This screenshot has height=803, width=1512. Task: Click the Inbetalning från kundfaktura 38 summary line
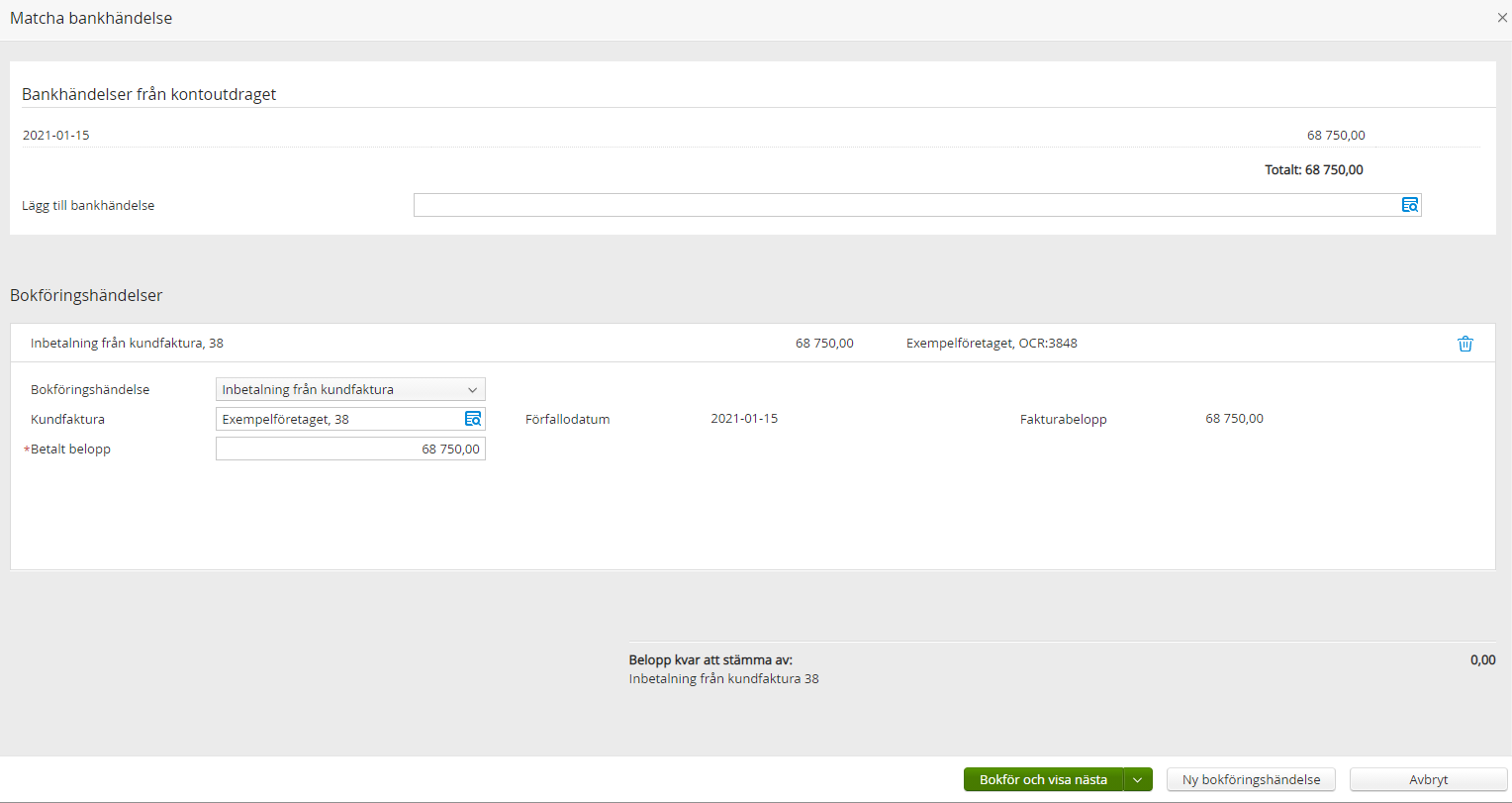click(723, 679)
